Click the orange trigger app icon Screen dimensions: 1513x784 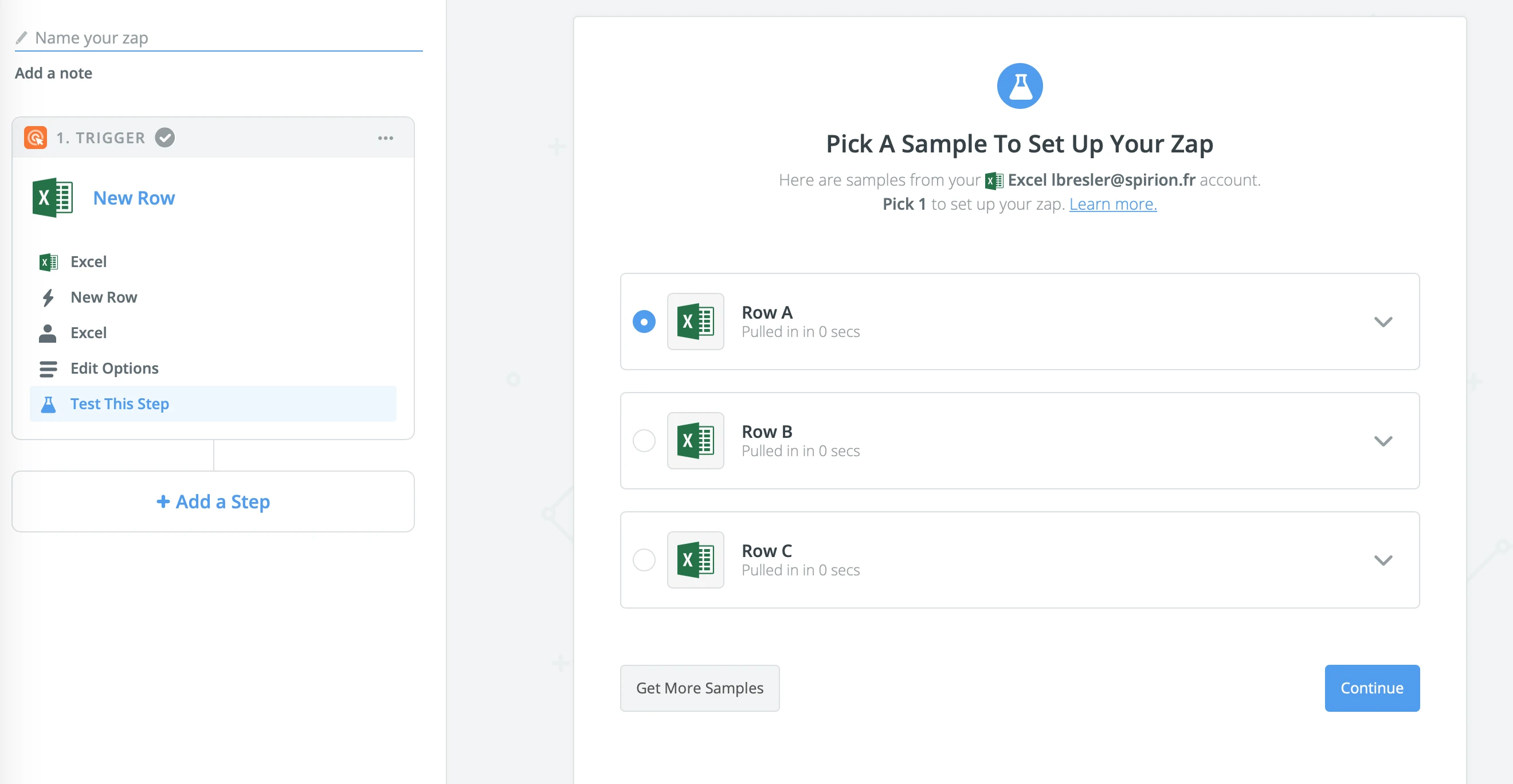(x=35, y=138)
